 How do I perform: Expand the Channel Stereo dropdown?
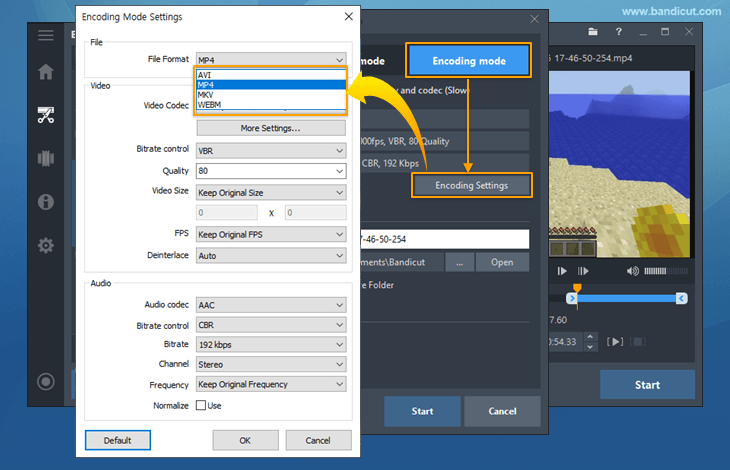coord(271,364)
